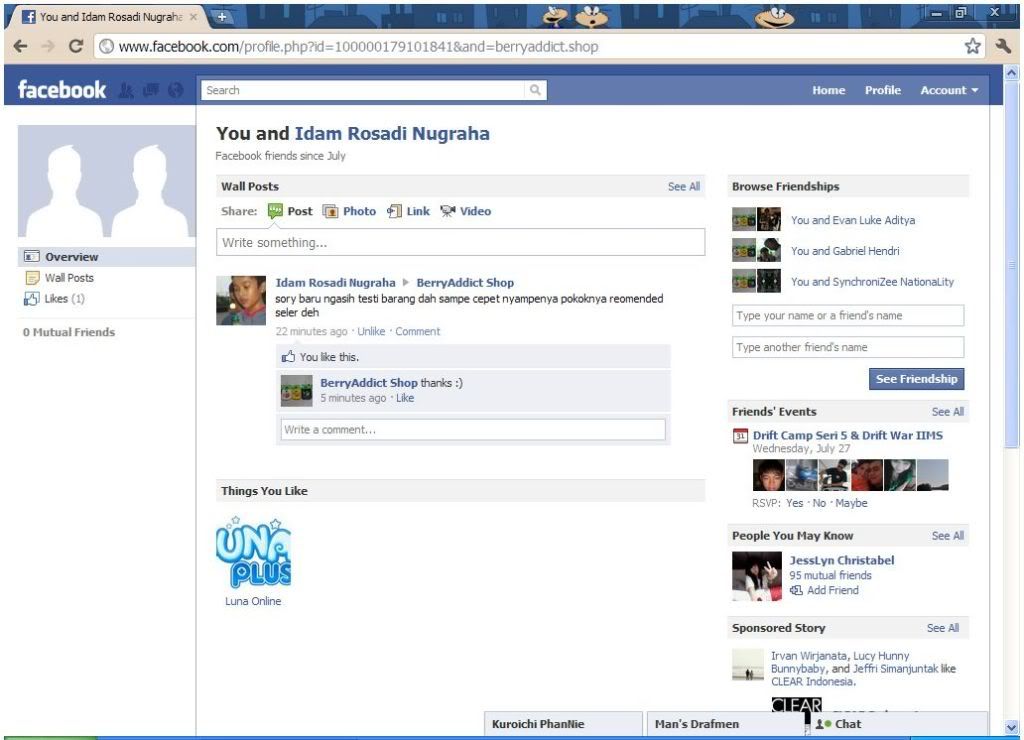Open Man's Drafmen chat tab
This screenshot has height=740, width=1024.
[x=724, y=724]
